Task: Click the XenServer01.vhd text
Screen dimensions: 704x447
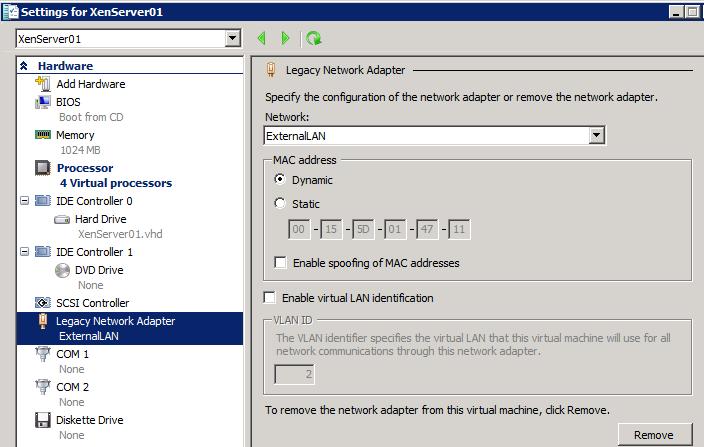Action: coord(120,234)
